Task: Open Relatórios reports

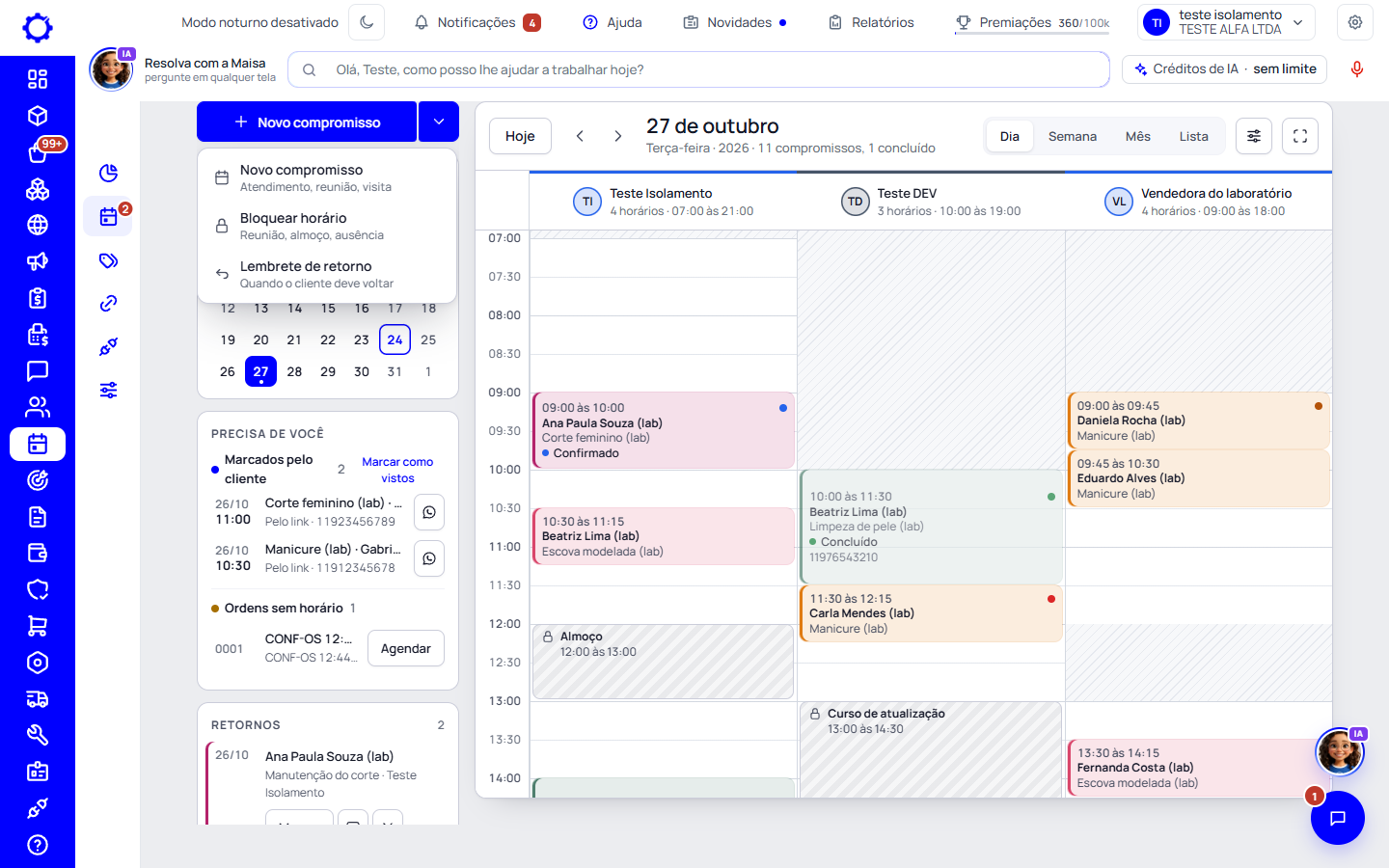Action: [871, 22]
